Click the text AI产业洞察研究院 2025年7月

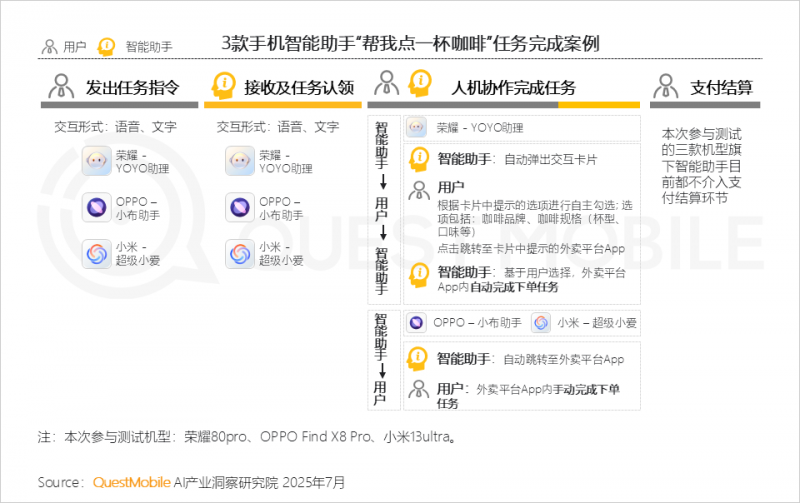tap(260, 482)
